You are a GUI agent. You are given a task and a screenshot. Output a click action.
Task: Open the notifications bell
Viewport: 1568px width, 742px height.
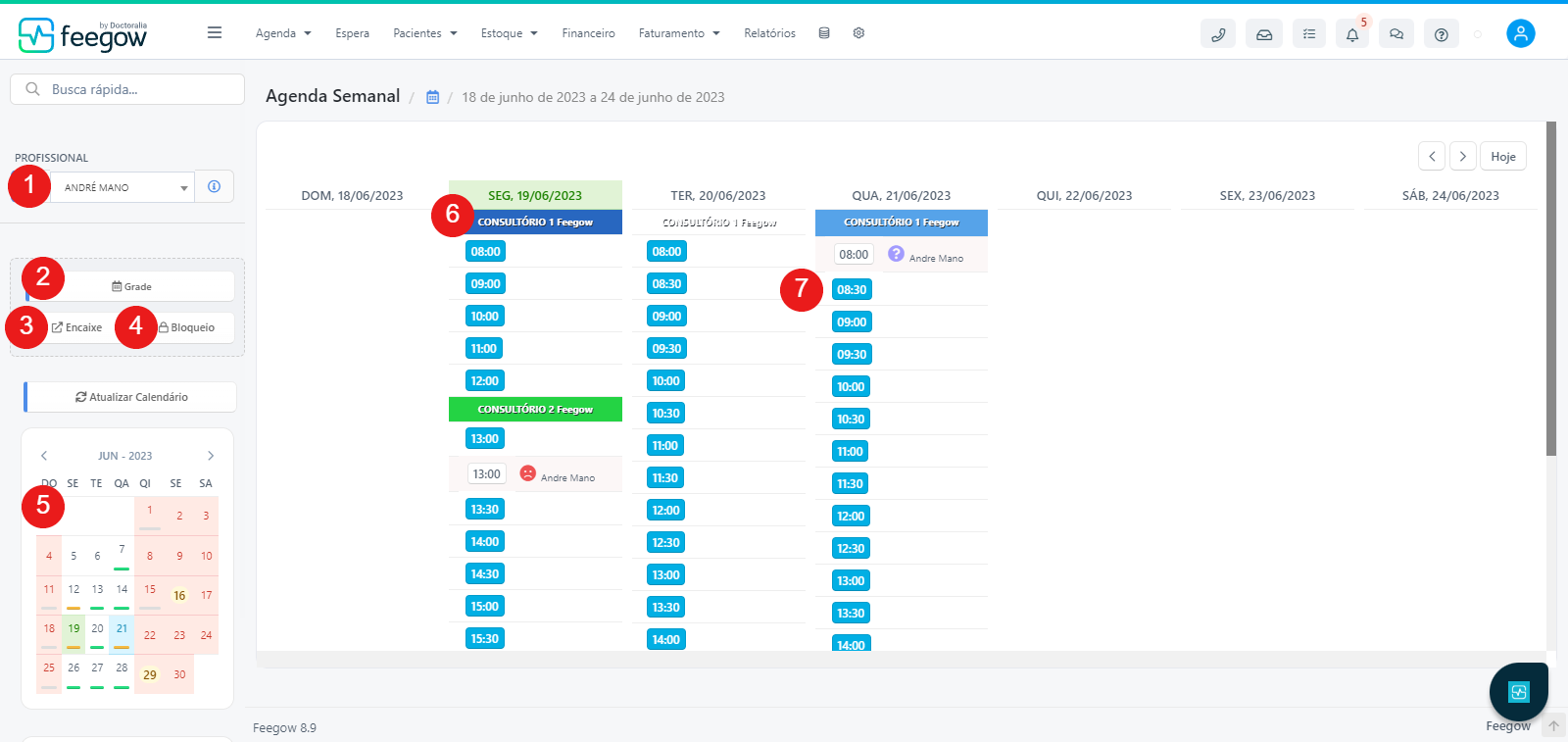1352,34
